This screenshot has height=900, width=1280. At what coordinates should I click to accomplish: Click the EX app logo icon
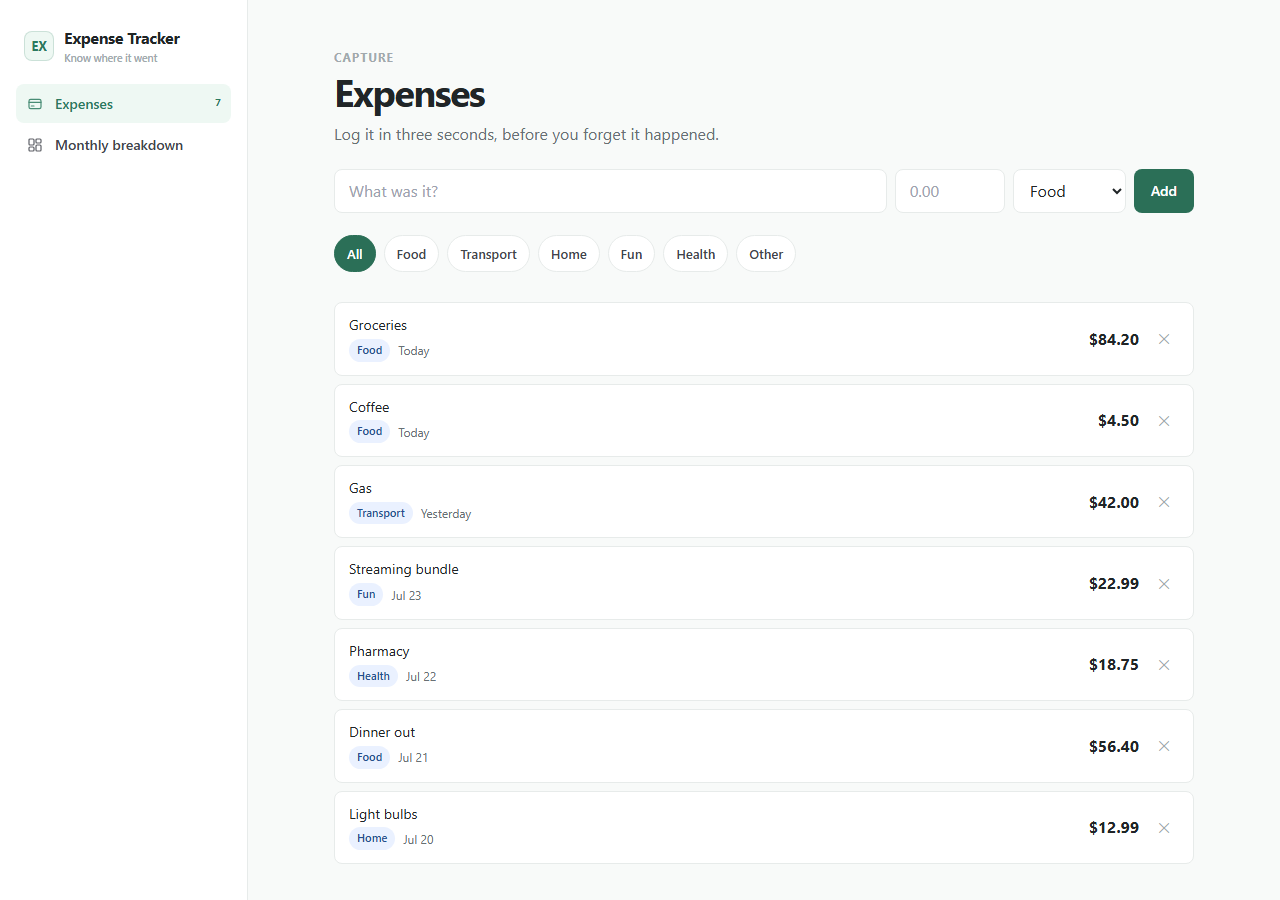click(39, 46)
